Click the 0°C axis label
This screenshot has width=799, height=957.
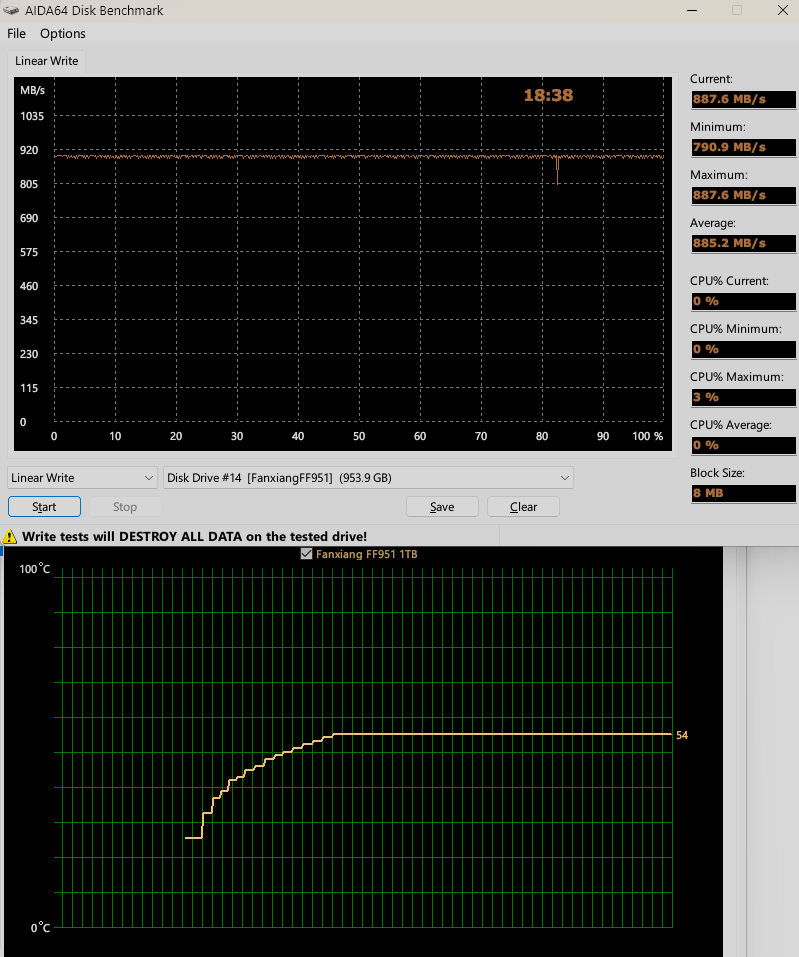click(x=40, y=928)
